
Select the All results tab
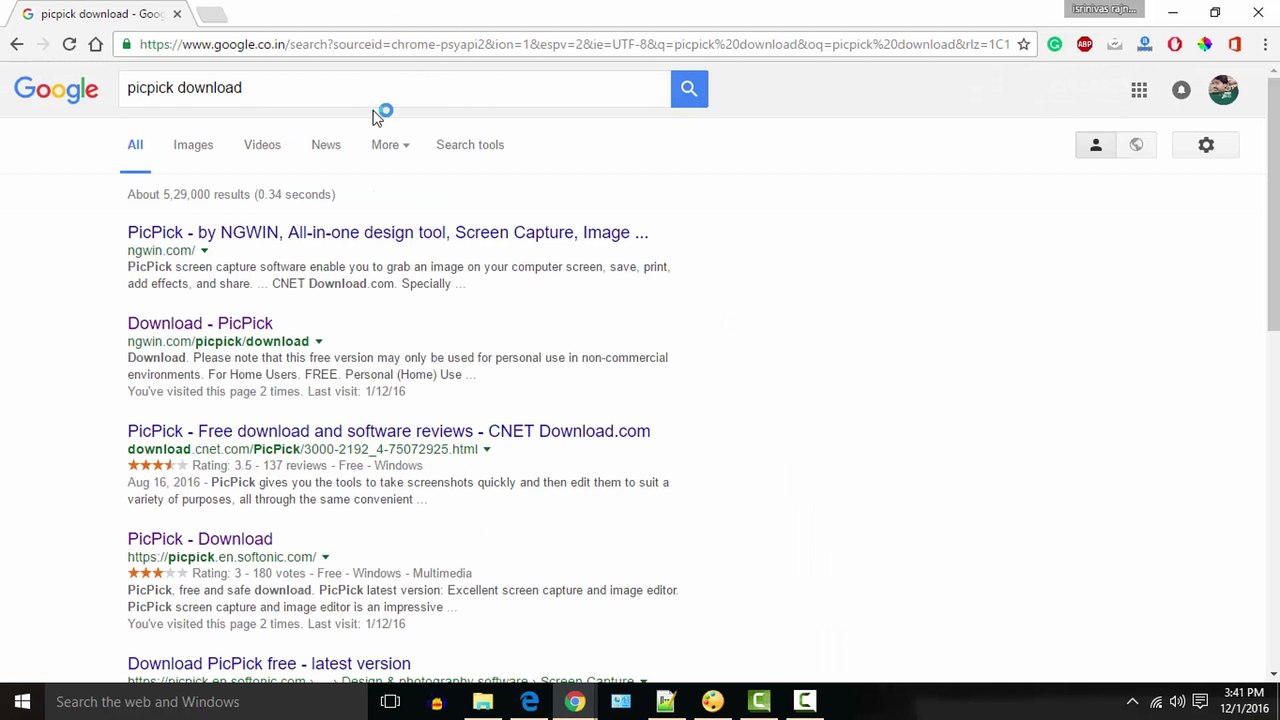135,145
